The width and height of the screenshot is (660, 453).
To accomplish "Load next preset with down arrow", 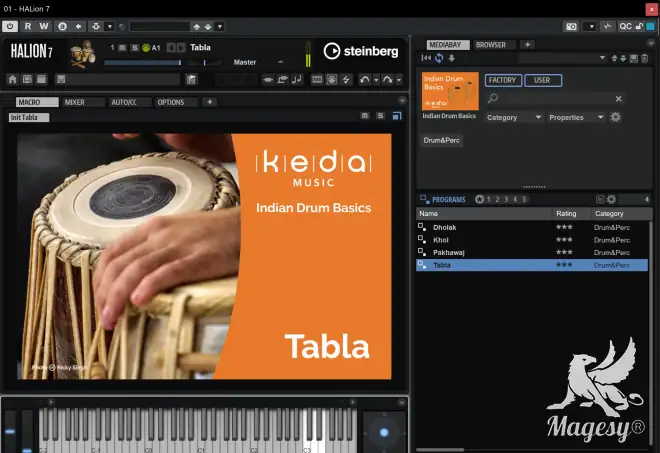I will tap(208, 27).
